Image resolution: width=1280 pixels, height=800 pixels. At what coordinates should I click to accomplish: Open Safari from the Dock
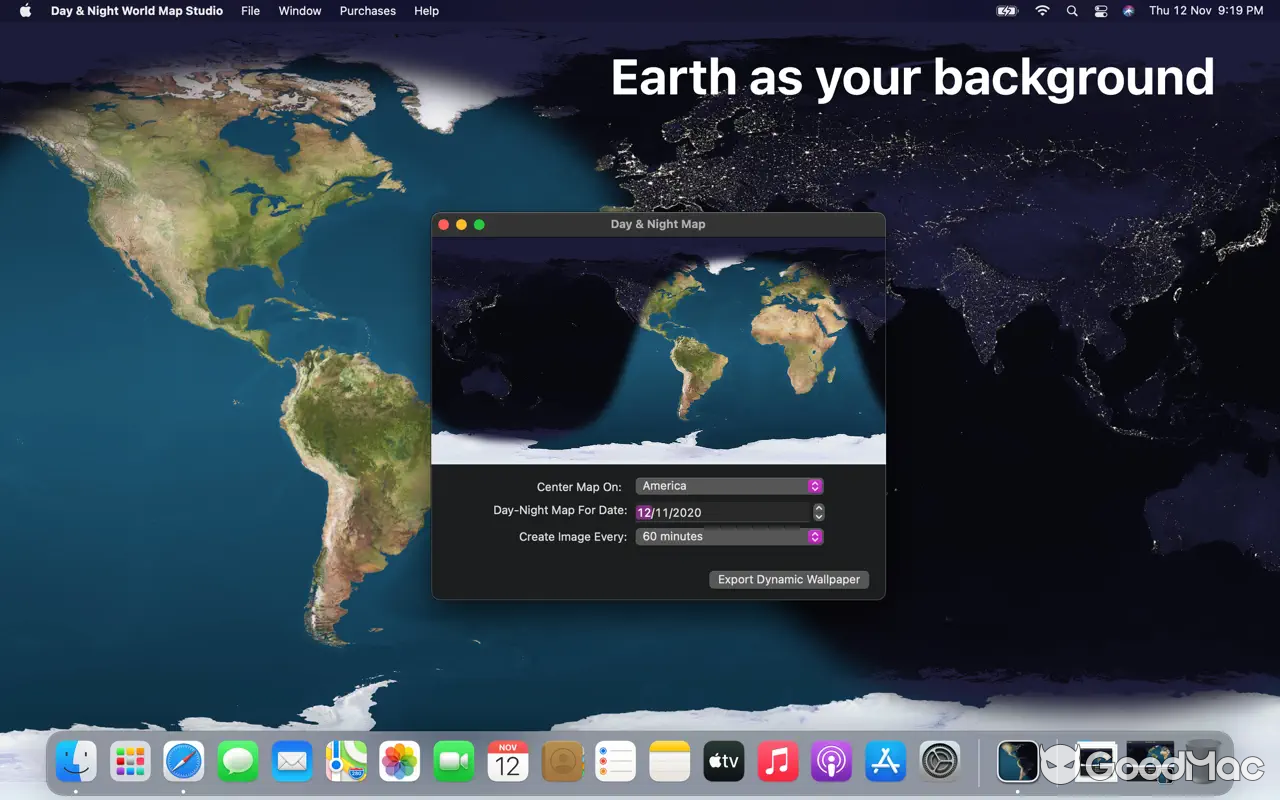click(184, 761)
